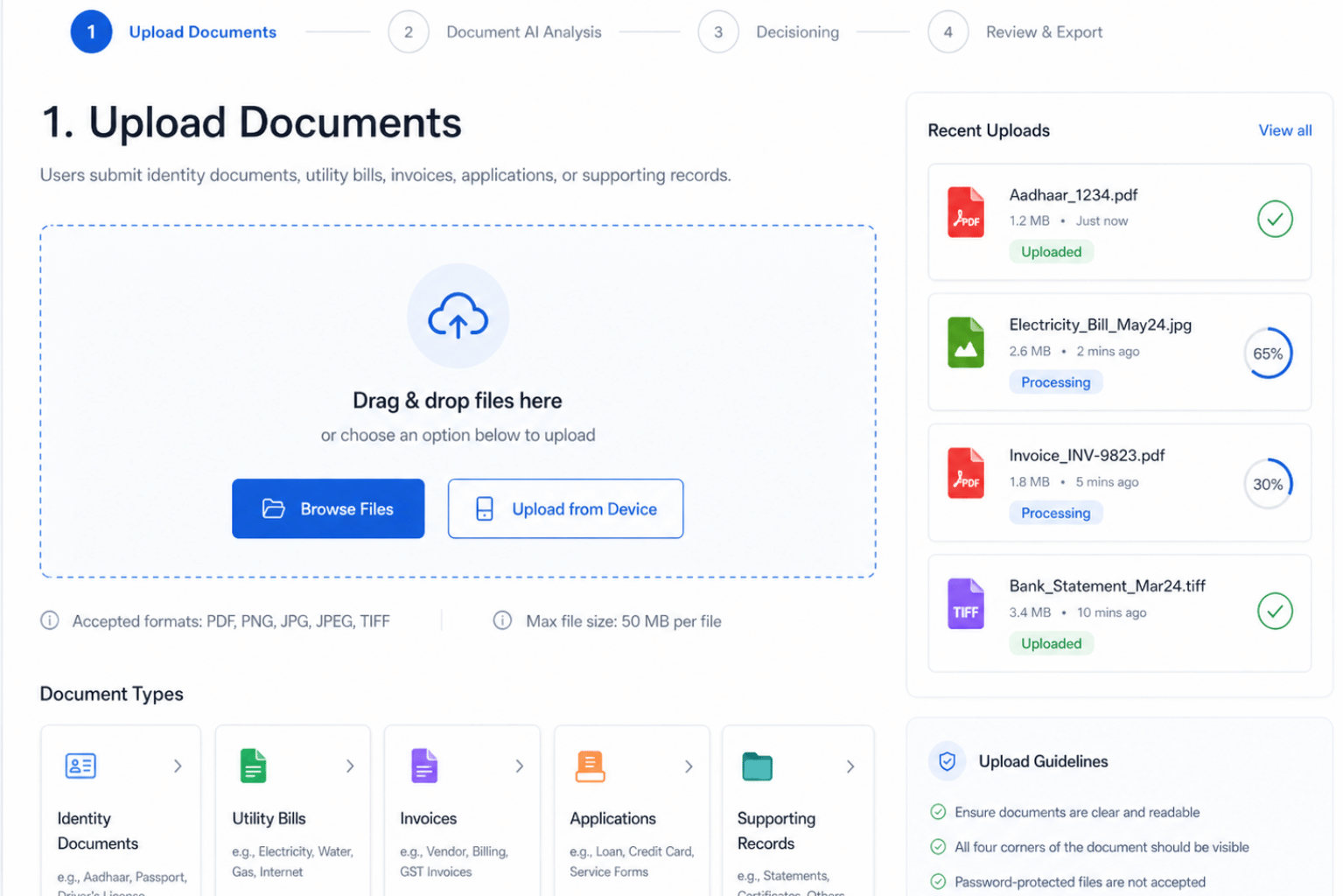This screenshot has width=1343, height=896.
Task: Click the Uploaded badge for Aadhaar_1234.pdf
Action: pos(1051,252)
